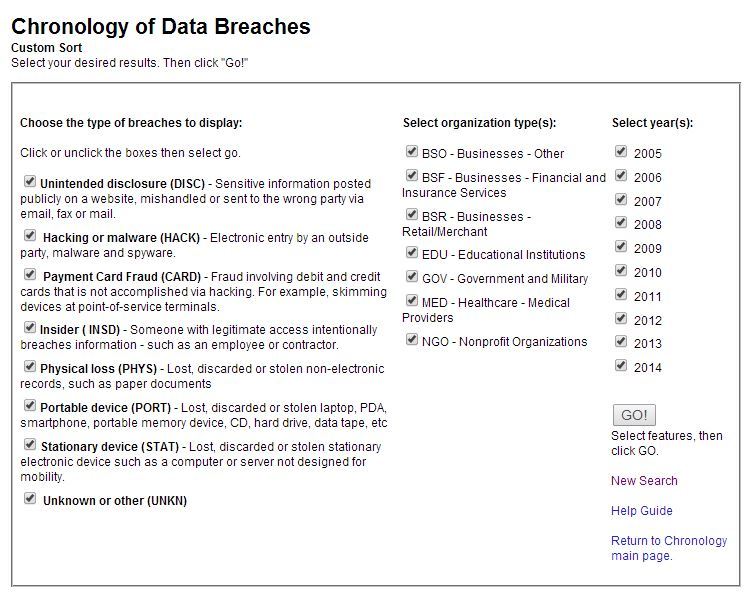Uncheck the year 2005 checkbox
Viewport: 749px width, 596px height.
point(621,152)
